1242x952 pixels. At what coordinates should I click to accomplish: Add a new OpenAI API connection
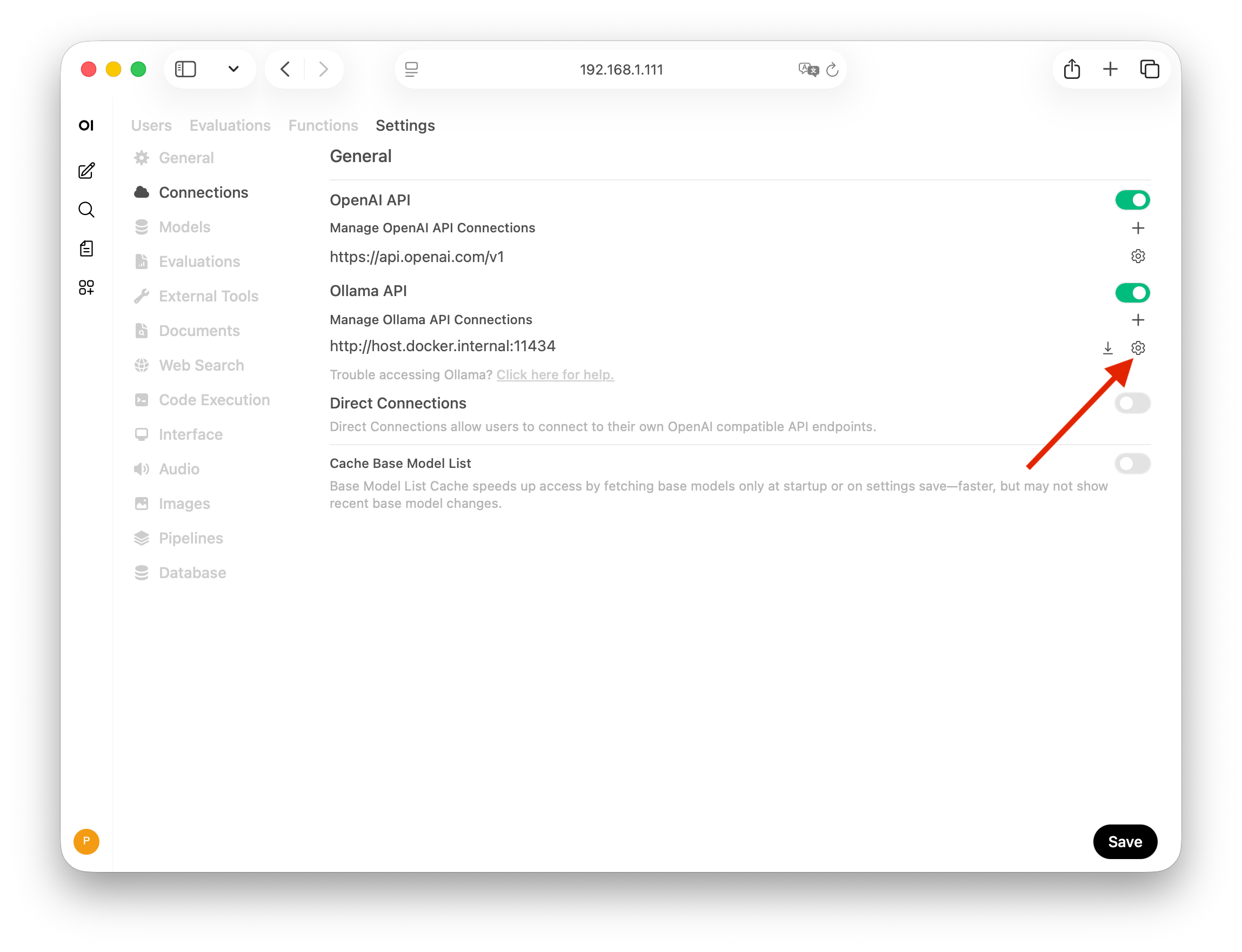coord(1137,228)
